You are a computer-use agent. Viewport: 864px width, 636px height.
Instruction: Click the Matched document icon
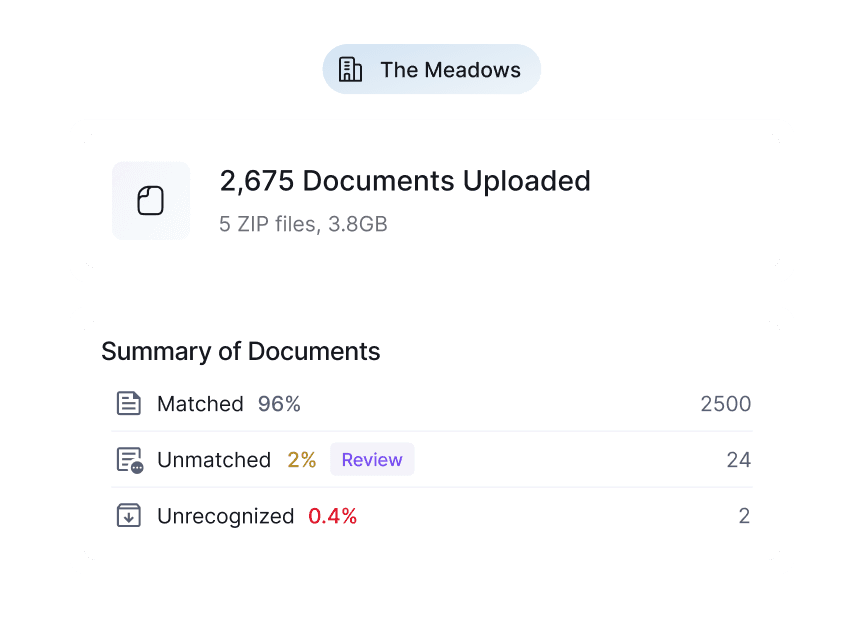pos(129,404)
